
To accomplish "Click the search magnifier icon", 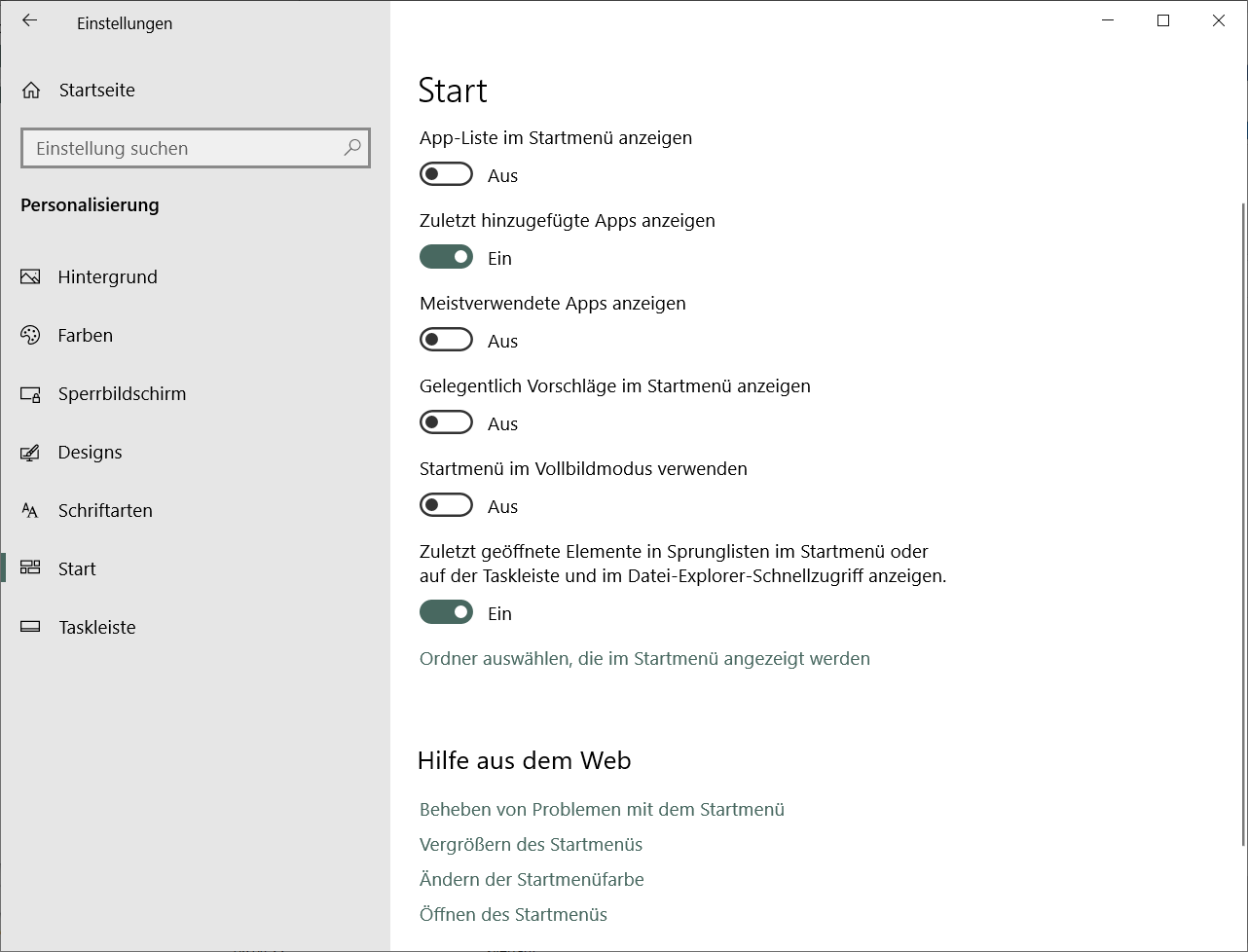I will coord(351,148).
